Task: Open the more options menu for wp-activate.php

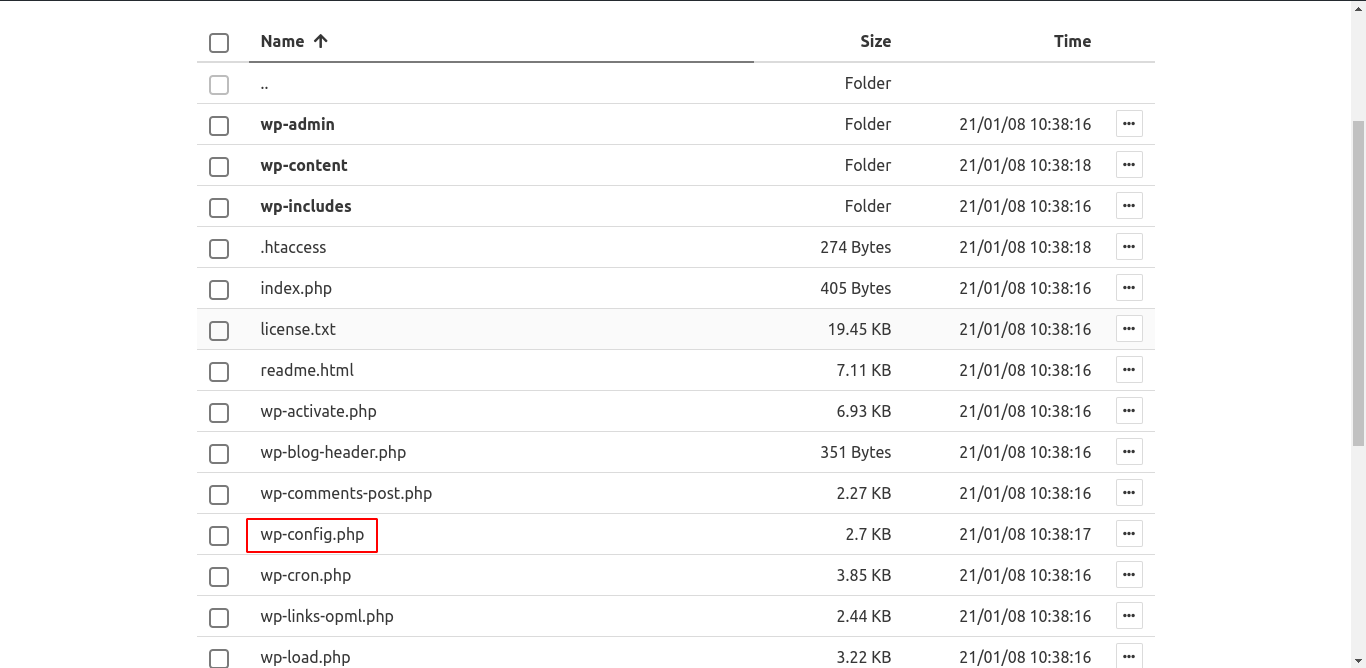Action: [1129, 411]
